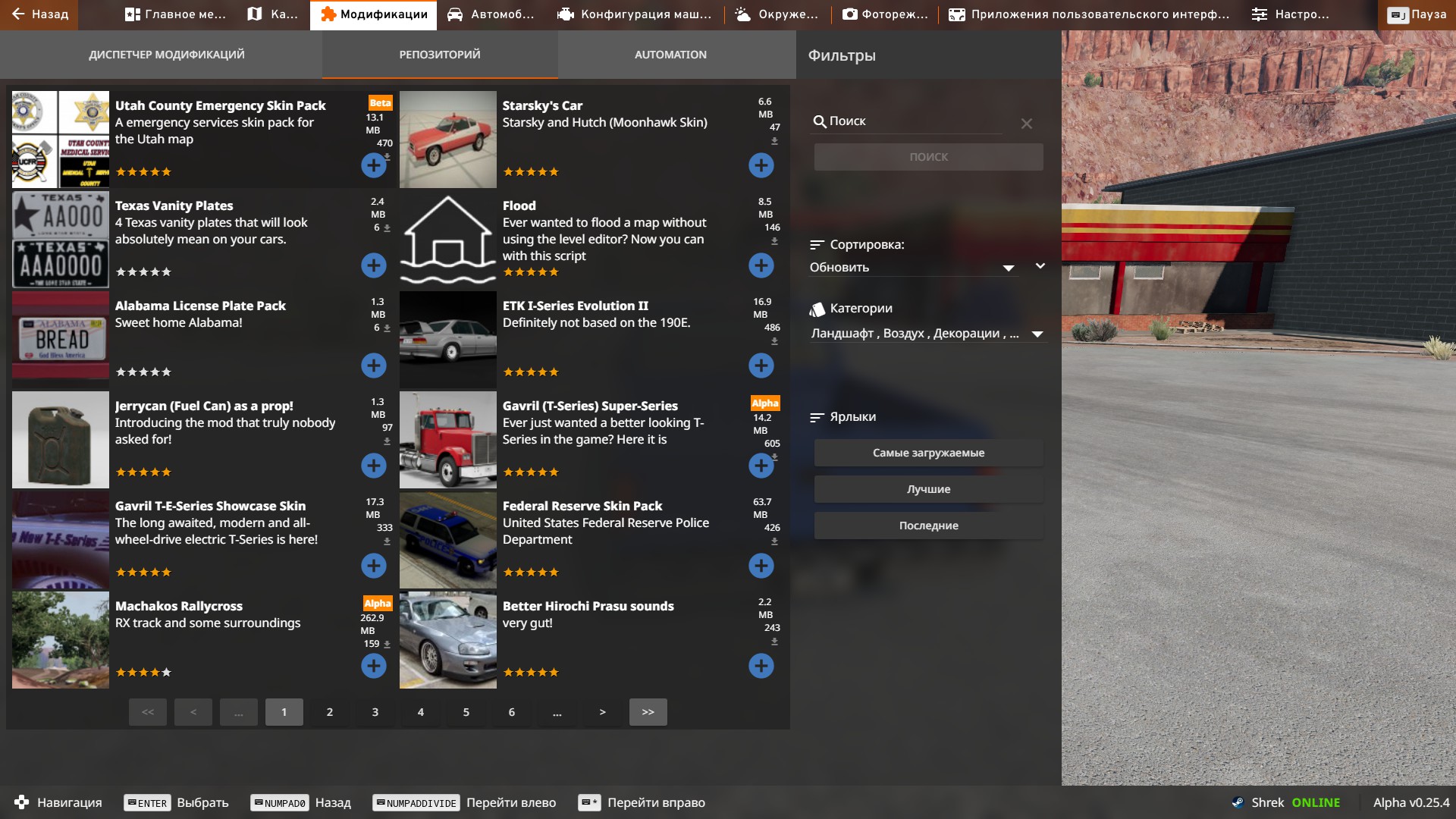Viewport: 1456px width, 819px height.
Task: Open Автомобили tab with car icon
Action: (x=491, y=14)
